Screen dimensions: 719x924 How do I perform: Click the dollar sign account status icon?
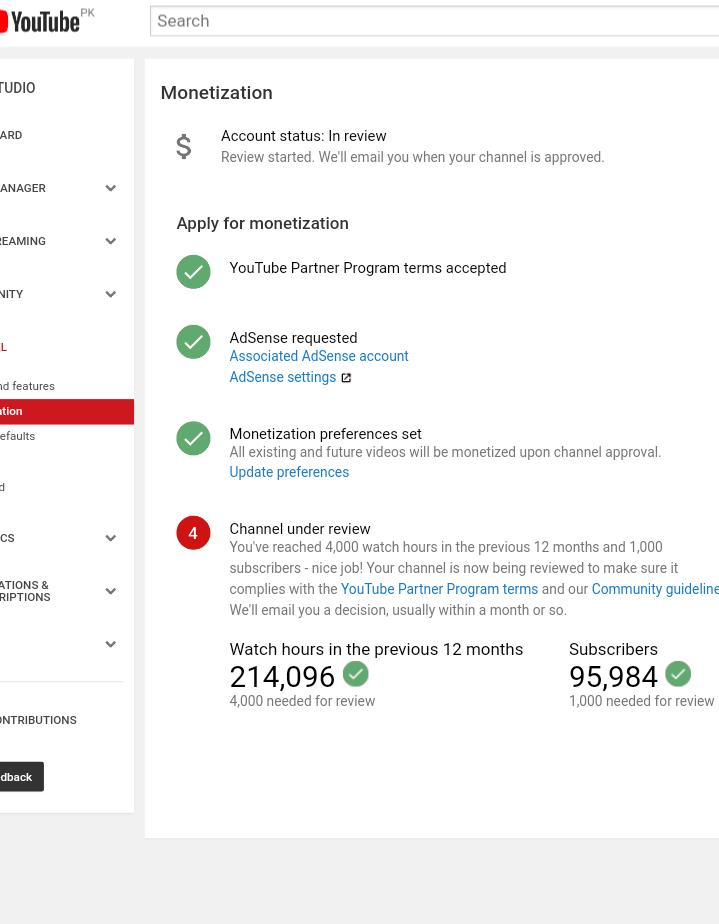[x=184, y=146]
